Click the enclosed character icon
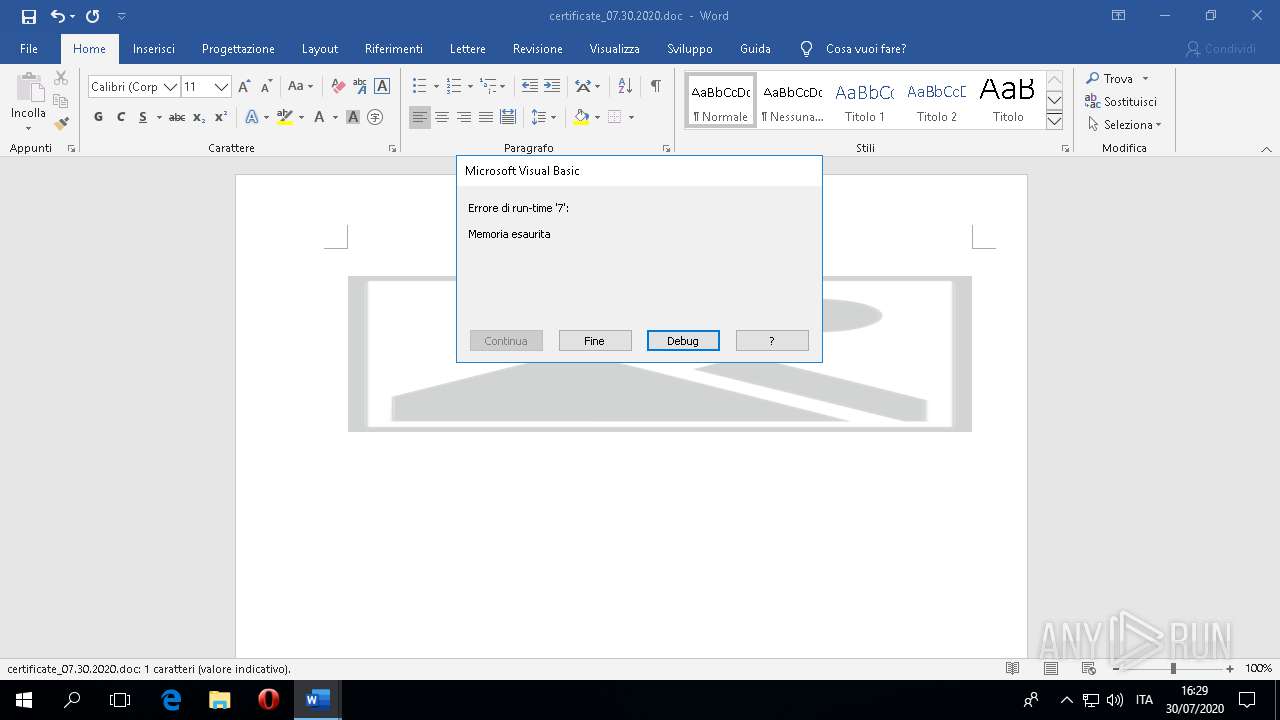Image resolution: width=1280 pixels, height=720 pixels. [375, 117]
